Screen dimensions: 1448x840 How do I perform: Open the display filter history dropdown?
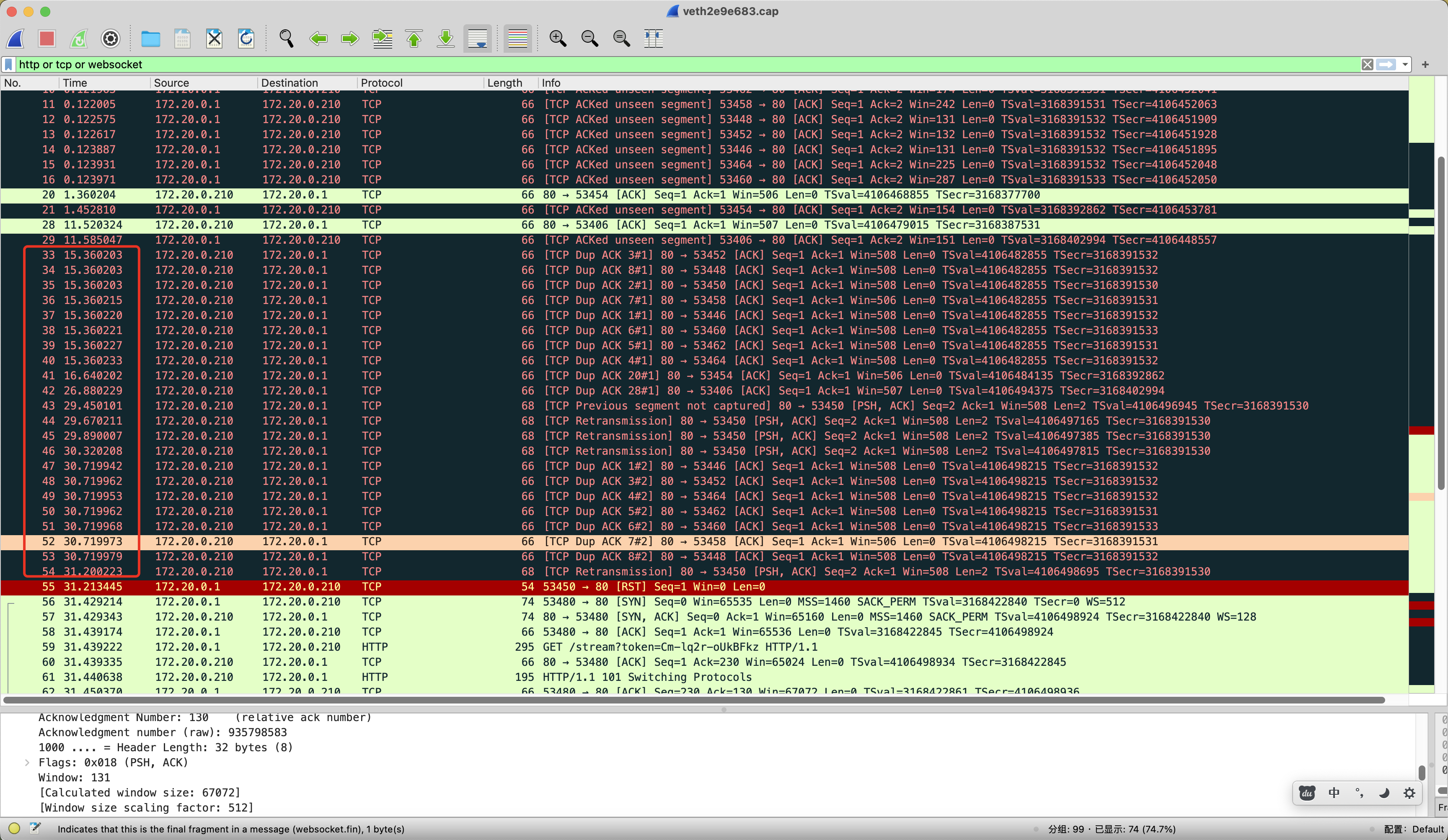tap(1405, 64)
